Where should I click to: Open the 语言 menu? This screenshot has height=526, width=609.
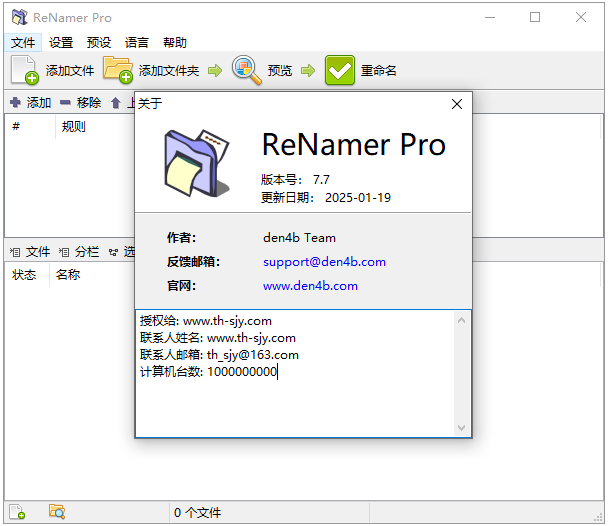[137, 42]
